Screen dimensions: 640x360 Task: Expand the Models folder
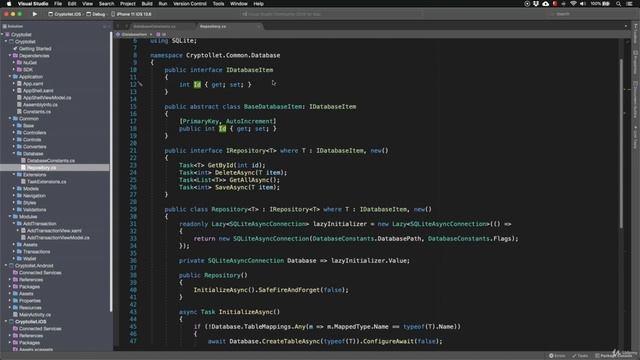pos(13,189)
